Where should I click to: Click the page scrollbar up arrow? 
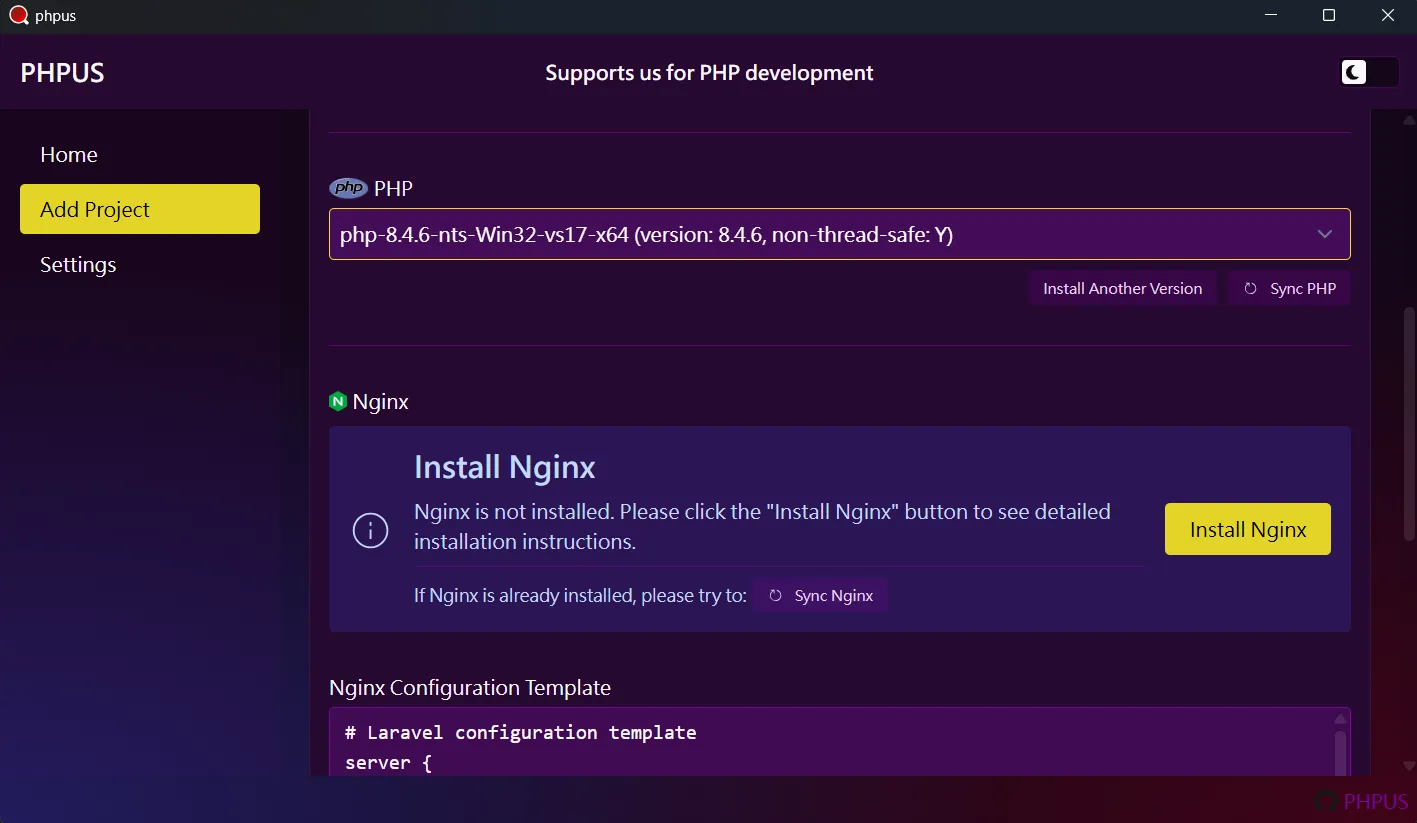[1409, 120]
